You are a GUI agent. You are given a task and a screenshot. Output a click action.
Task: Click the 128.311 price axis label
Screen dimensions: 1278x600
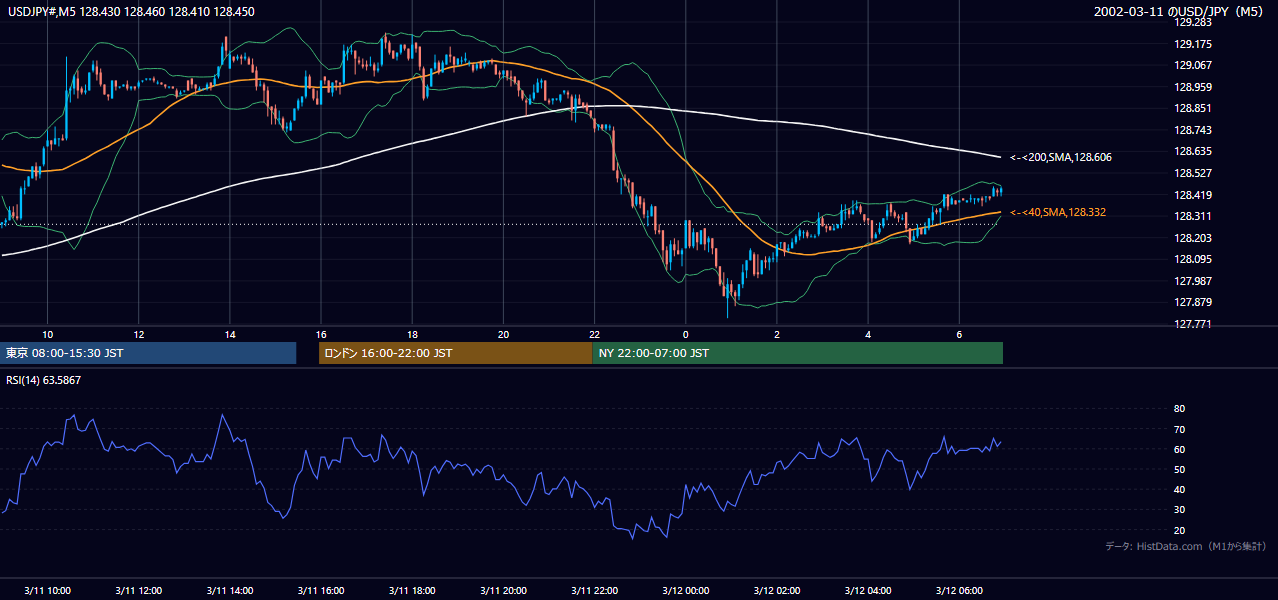coord(1194,216)
